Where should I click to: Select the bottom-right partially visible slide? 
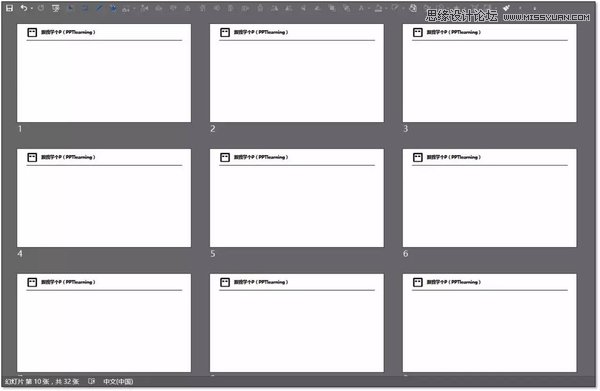[x=489, y=323]
